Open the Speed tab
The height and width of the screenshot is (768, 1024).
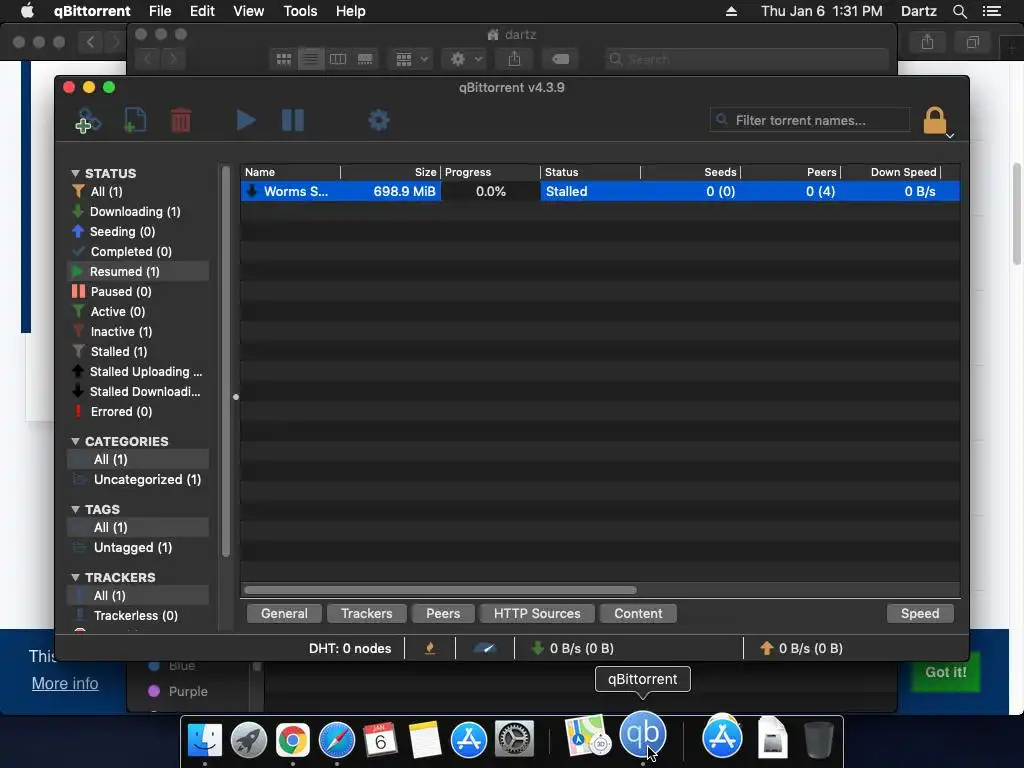click(x=920, y=614)
